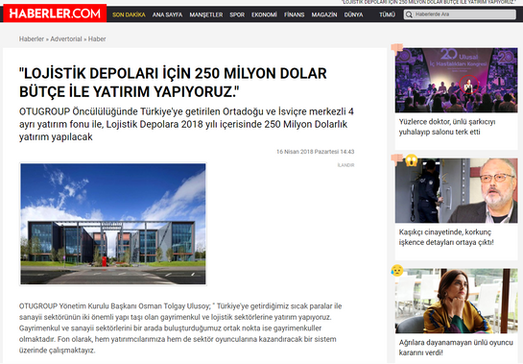Click the scrolling ticker headline at top
Screen dimensions: 523x364
tap(429, 2)
